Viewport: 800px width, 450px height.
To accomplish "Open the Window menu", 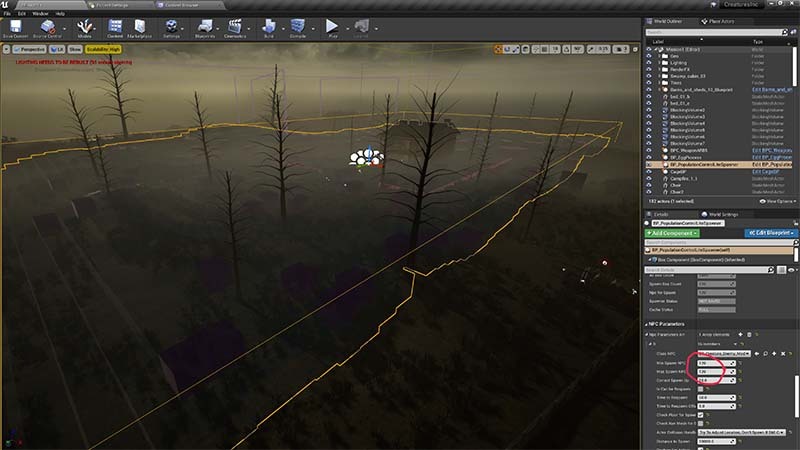I will (x=42, y=14).
